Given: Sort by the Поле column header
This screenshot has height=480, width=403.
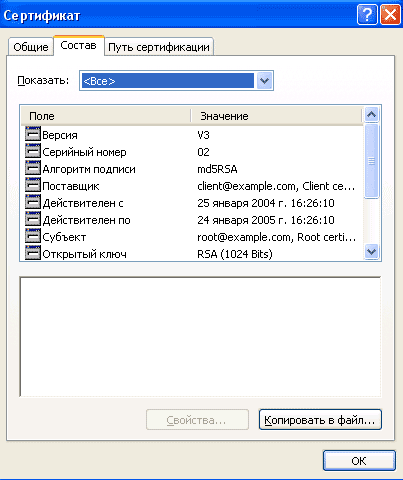Looking at the screenshot, I should point(106,116).
